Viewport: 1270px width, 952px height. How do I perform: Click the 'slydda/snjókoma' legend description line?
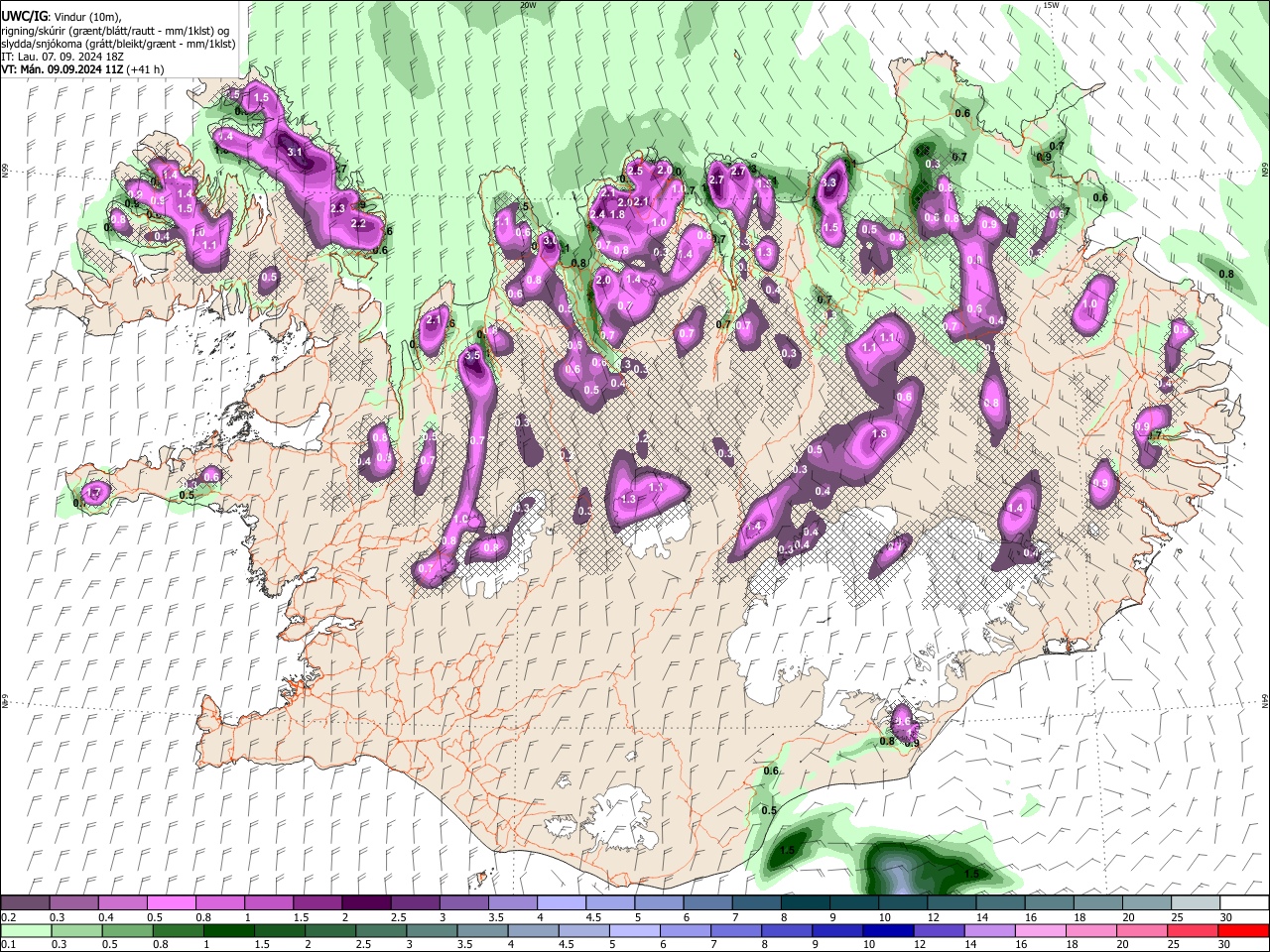[118, 44]
